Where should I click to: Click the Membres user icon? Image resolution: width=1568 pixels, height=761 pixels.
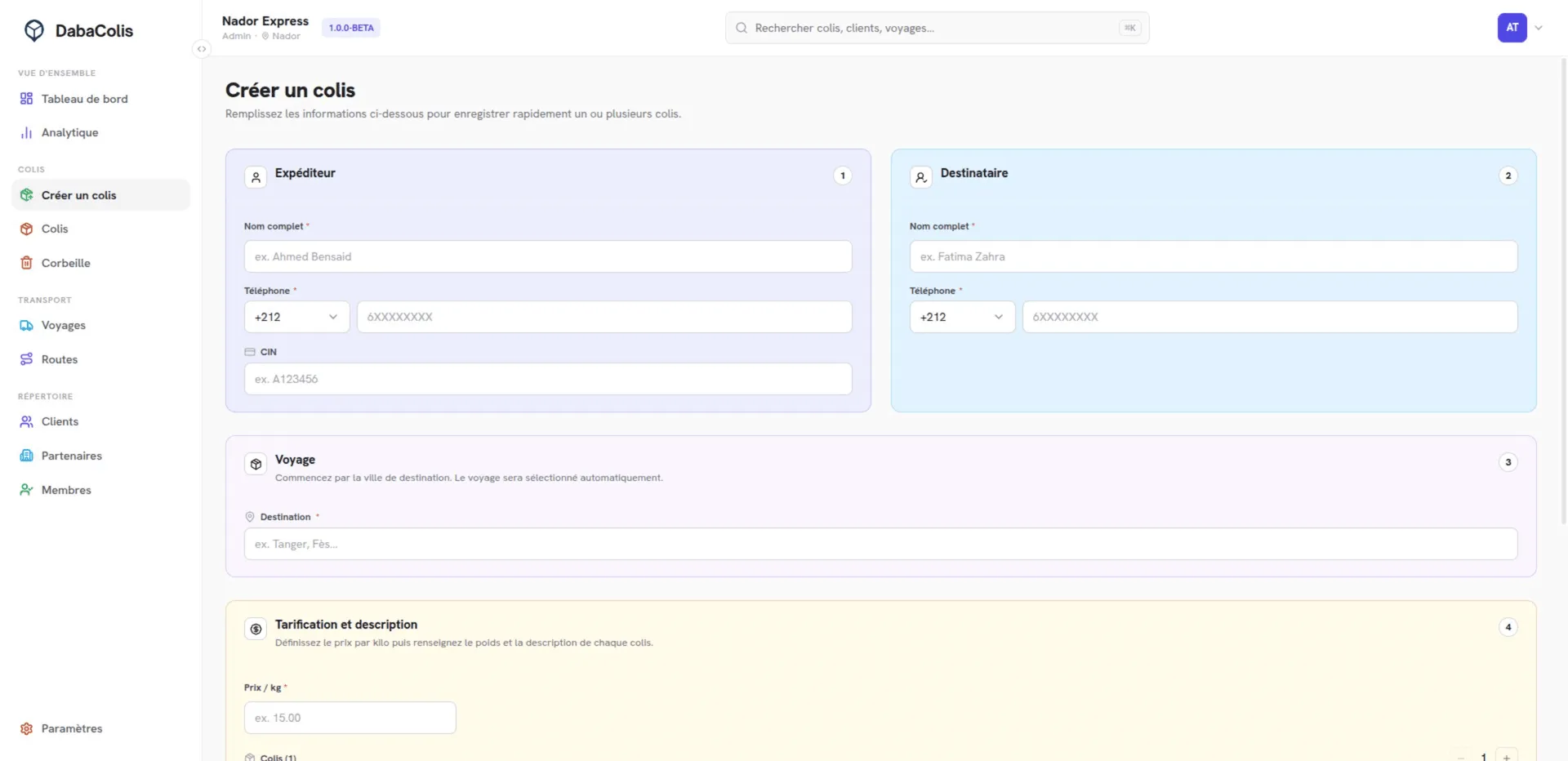[x=26, y=490]
